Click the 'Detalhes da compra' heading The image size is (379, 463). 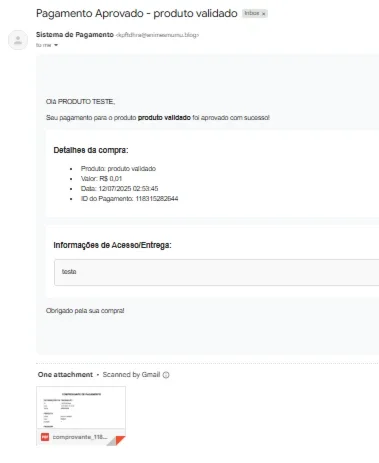(x=91, y=150)
